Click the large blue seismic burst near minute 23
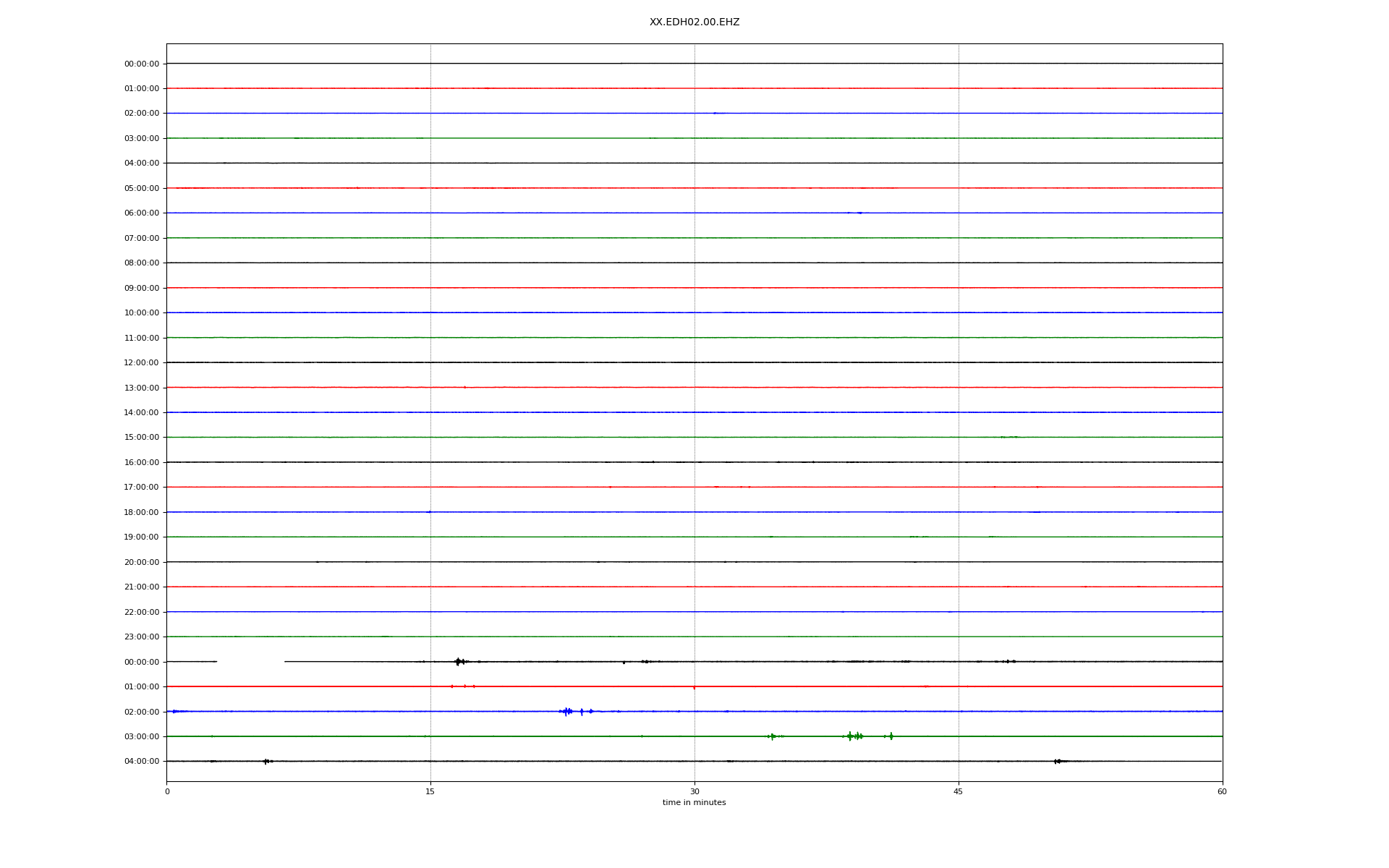The width and height of the screenshot is (1389, 868). [567, 712]
